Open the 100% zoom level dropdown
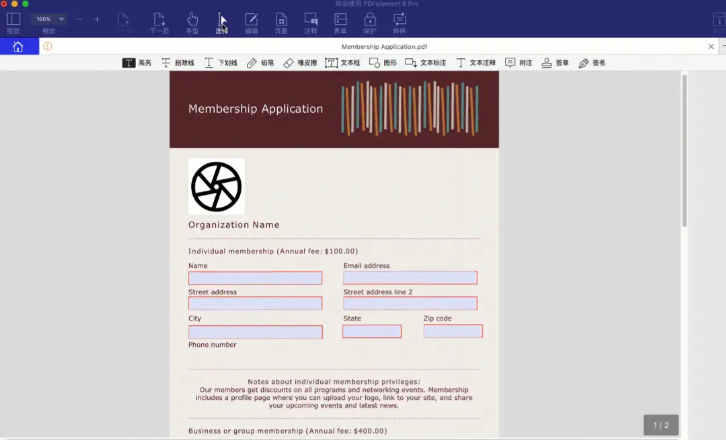Screen dimensions: 726x440 [x=49, y=19]
